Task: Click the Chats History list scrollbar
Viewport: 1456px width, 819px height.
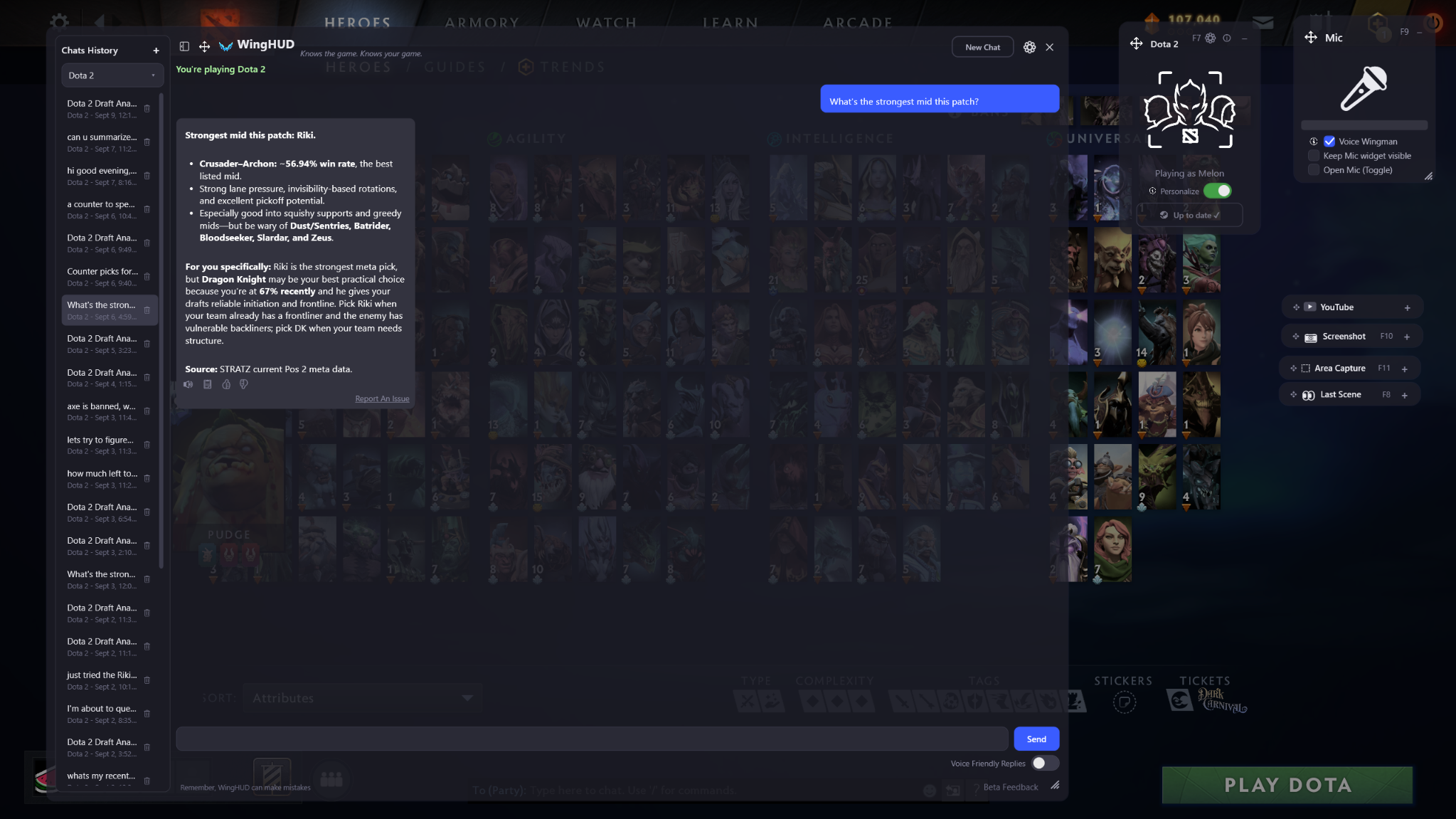Action: [x=162, y=331]
